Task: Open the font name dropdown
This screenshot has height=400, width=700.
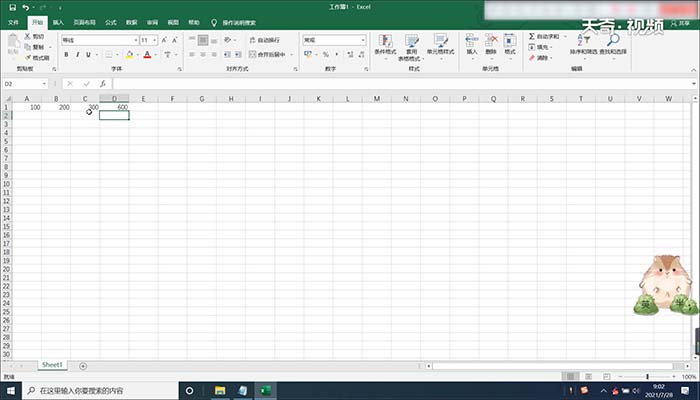Action: (136, 40)
